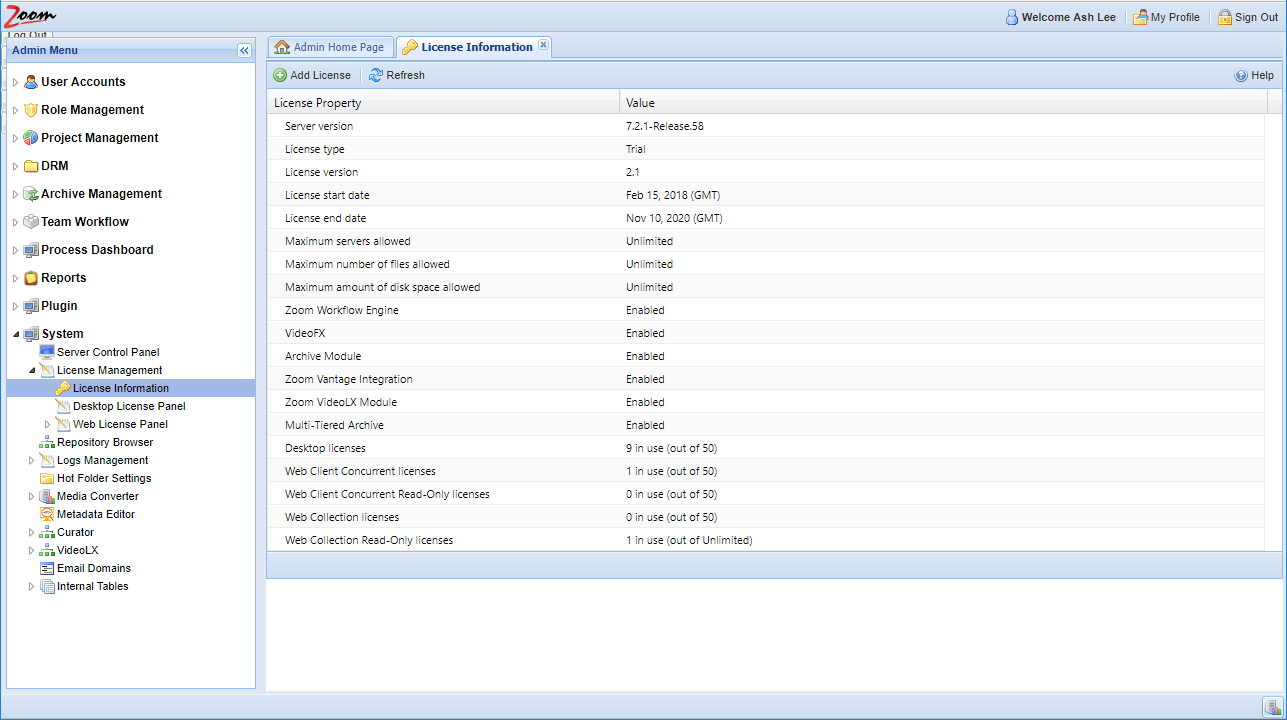Click the Email Domains icon
The width and height of the screenshot is (1287, 720).
pyautogui.click(x=47, y=568)
